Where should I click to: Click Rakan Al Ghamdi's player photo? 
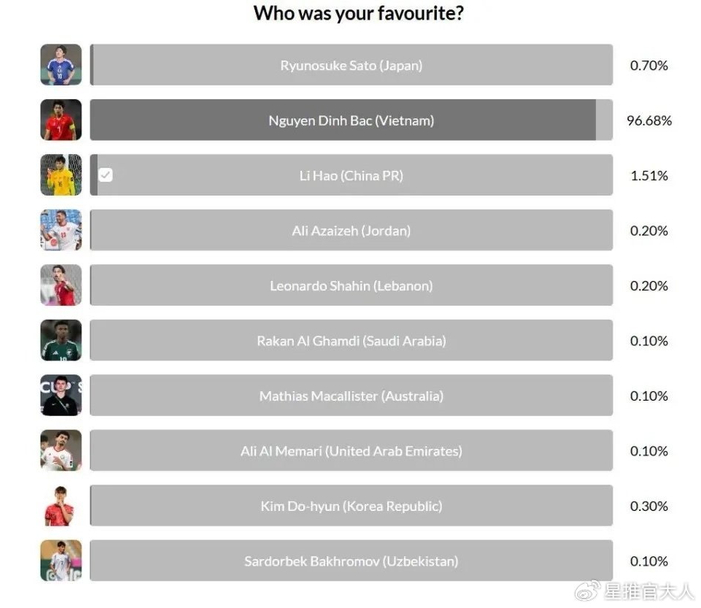[61, 340]
